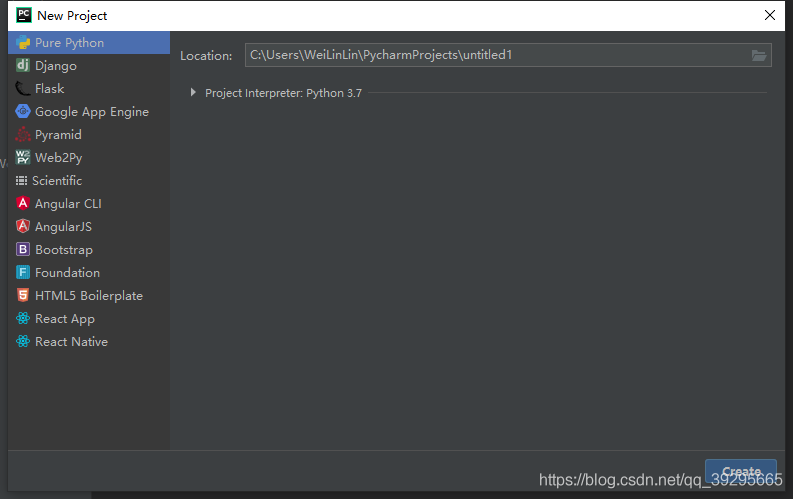793x499 pixels.
Task: Click the Pure Python snake icon
Action: 23,43
